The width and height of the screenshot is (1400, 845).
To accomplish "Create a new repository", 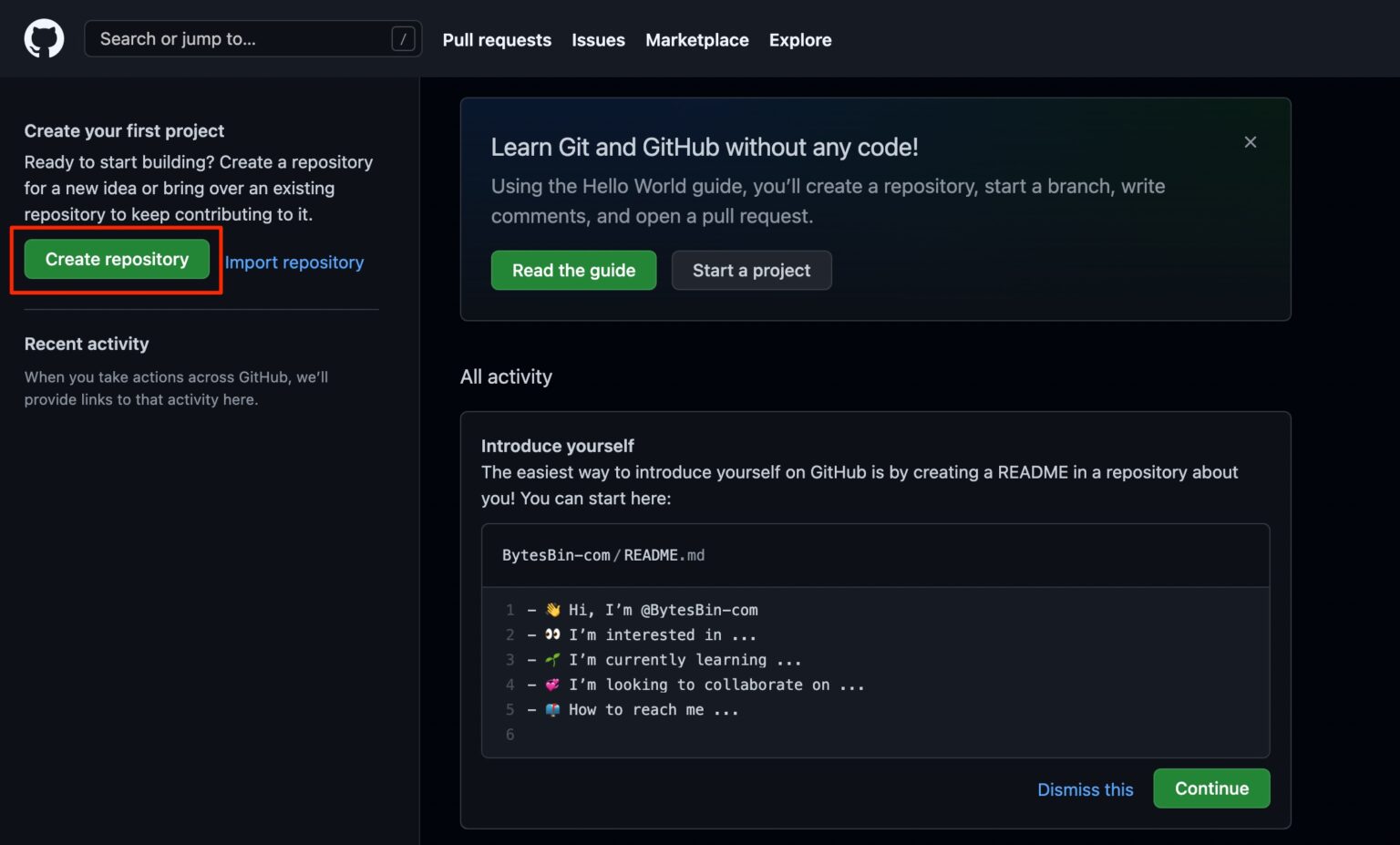I will [x=117, y=259].
